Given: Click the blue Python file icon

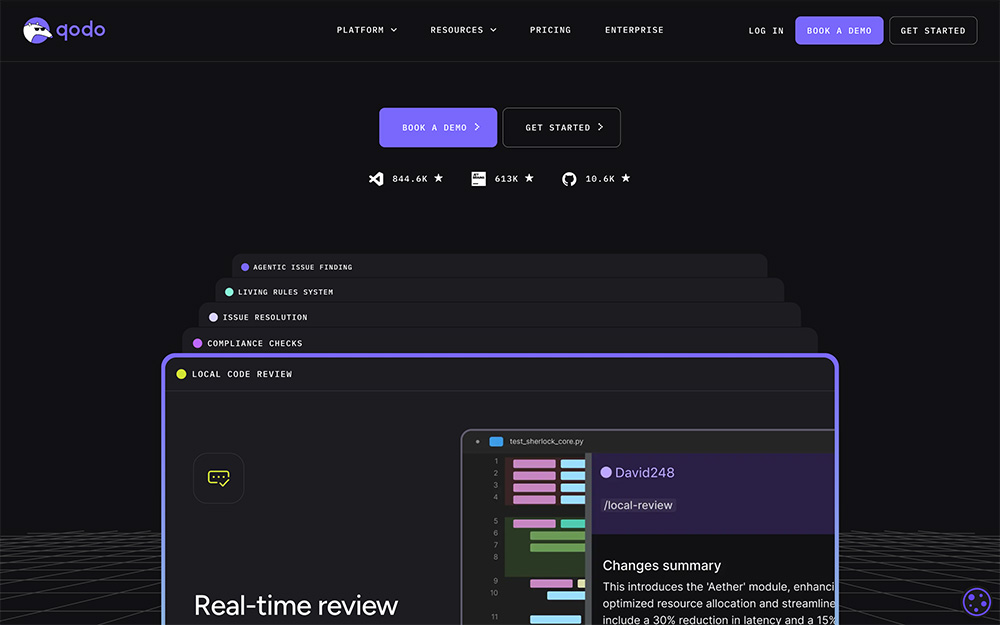Looking at the screenshot, I should click(x=496, y=441).
